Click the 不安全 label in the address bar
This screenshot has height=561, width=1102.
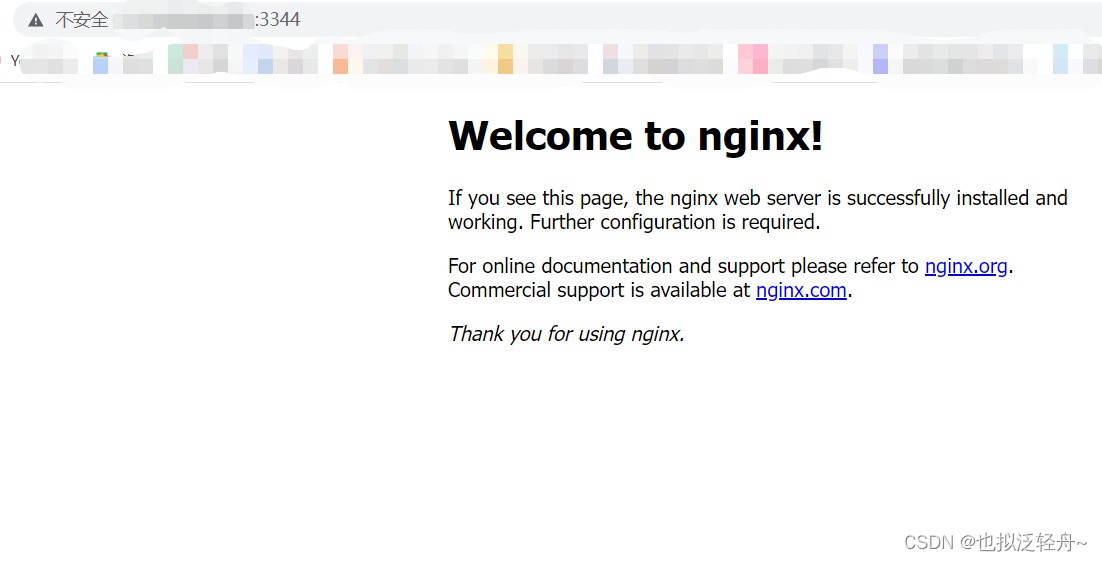[82, 20]
